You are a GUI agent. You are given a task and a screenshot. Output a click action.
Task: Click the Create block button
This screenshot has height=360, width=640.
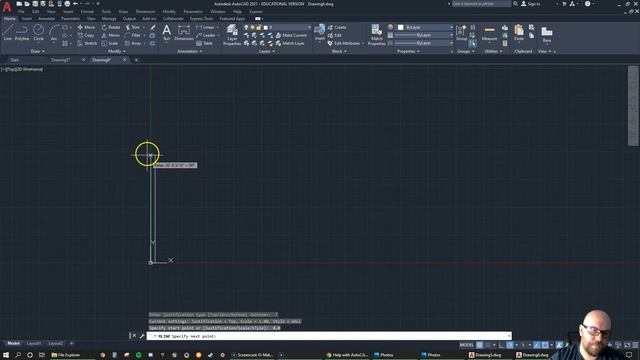coord(337,27)
